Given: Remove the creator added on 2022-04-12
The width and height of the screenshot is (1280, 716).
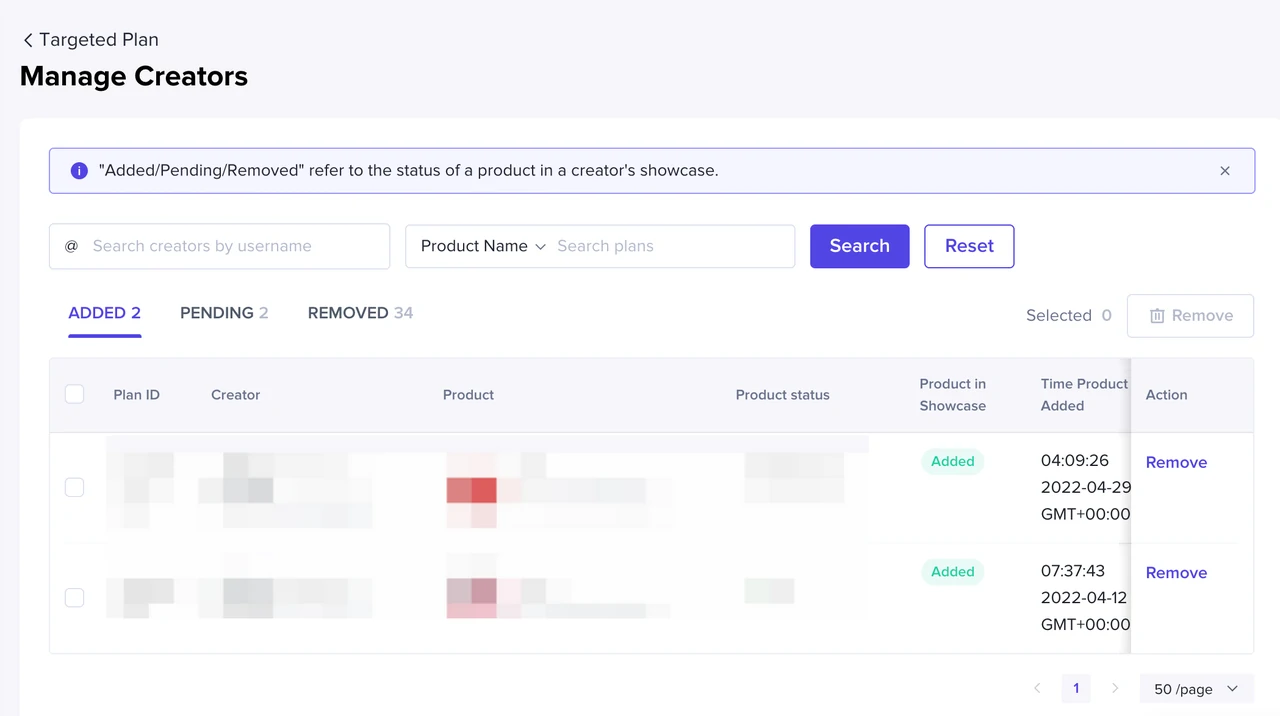Looking at the screenshot, I should 1176,572.
